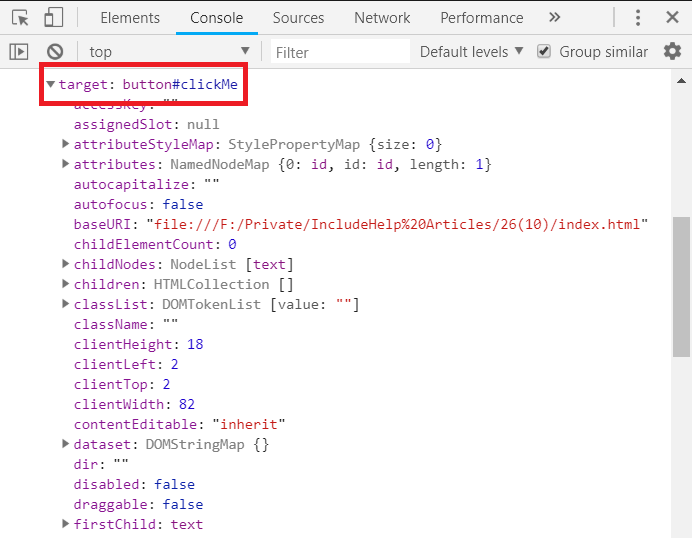The height and width of the screenshot is (538, 692).
Task: Select the draggable: false row
Action: tap(139, 504)
